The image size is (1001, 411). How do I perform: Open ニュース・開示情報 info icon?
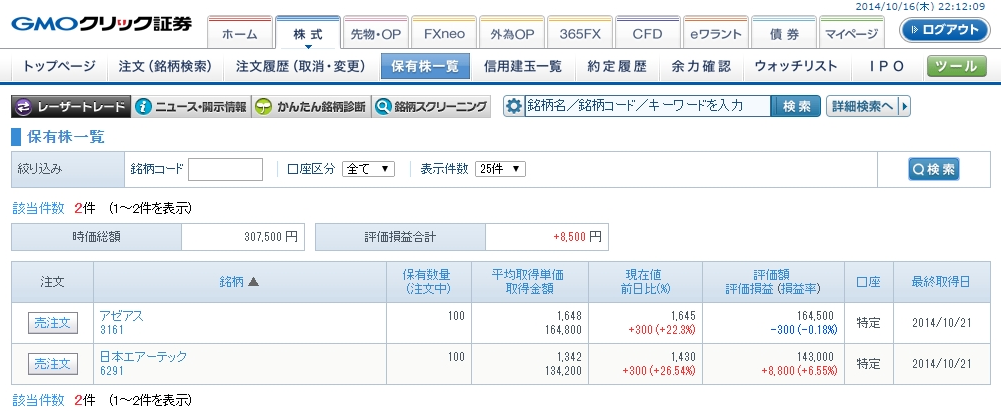144,107
